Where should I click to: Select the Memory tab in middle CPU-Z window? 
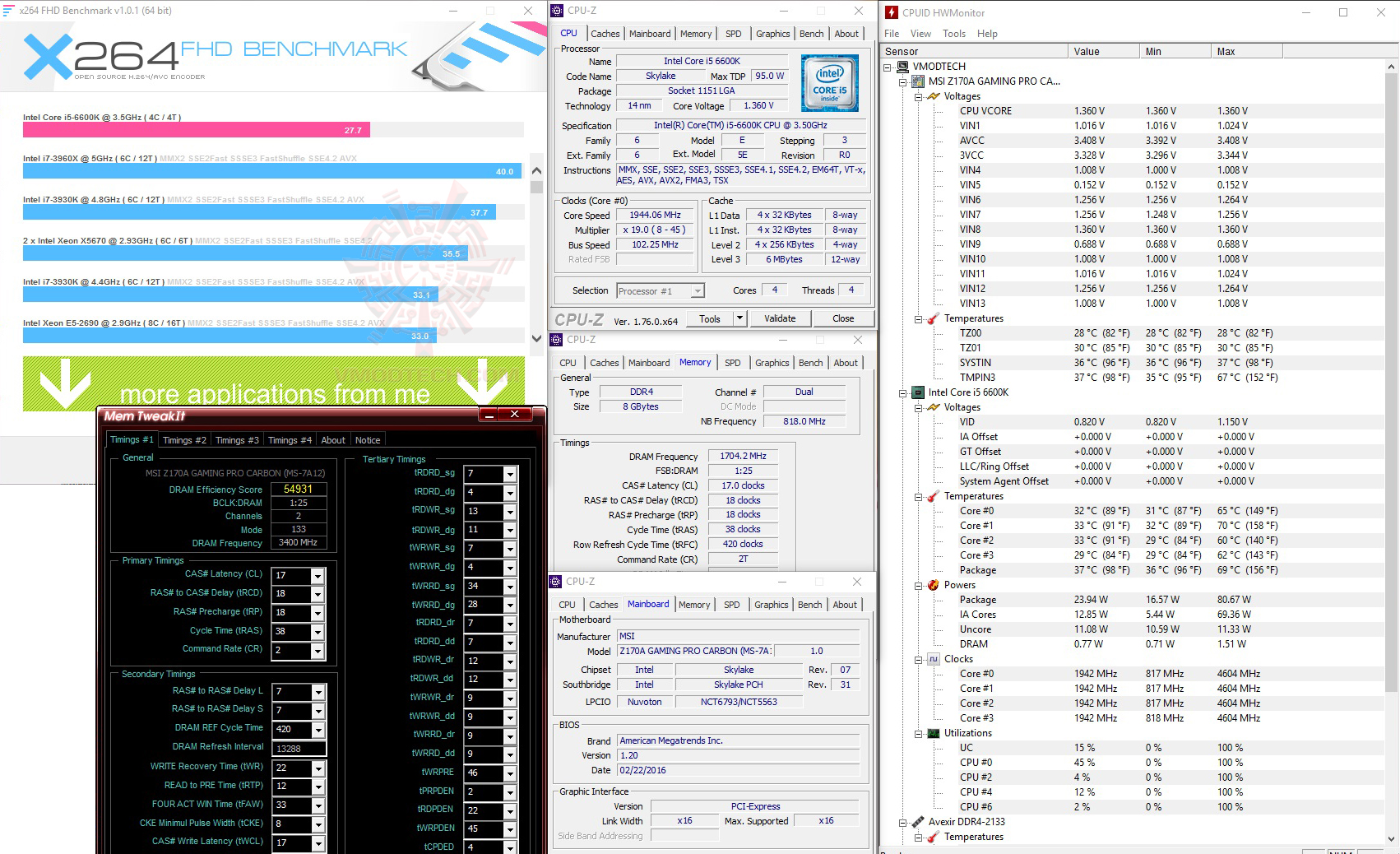click(695, 362)
